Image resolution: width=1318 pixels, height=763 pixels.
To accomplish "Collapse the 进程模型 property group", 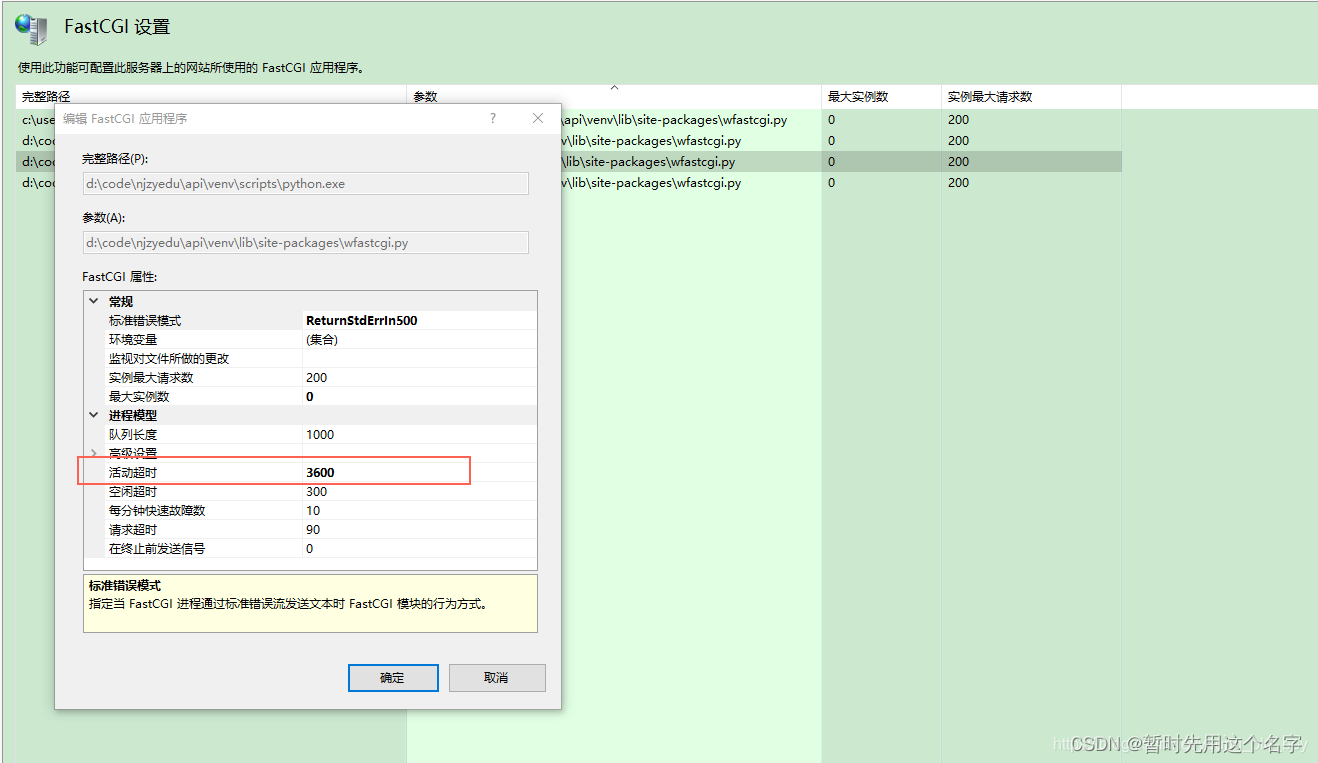I will [x=94, y=415].
